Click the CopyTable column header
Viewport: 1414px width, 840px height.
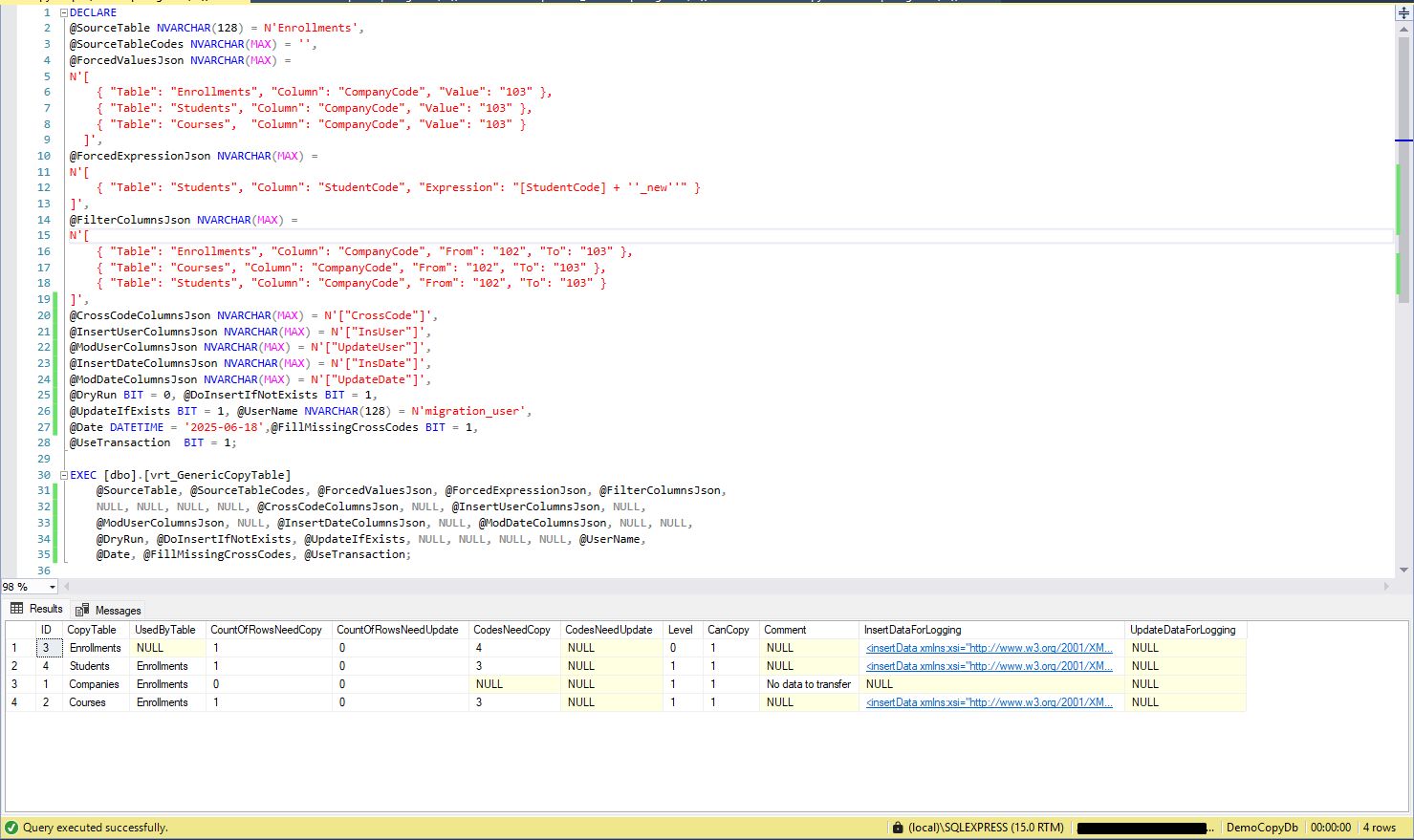click(92, 630)
